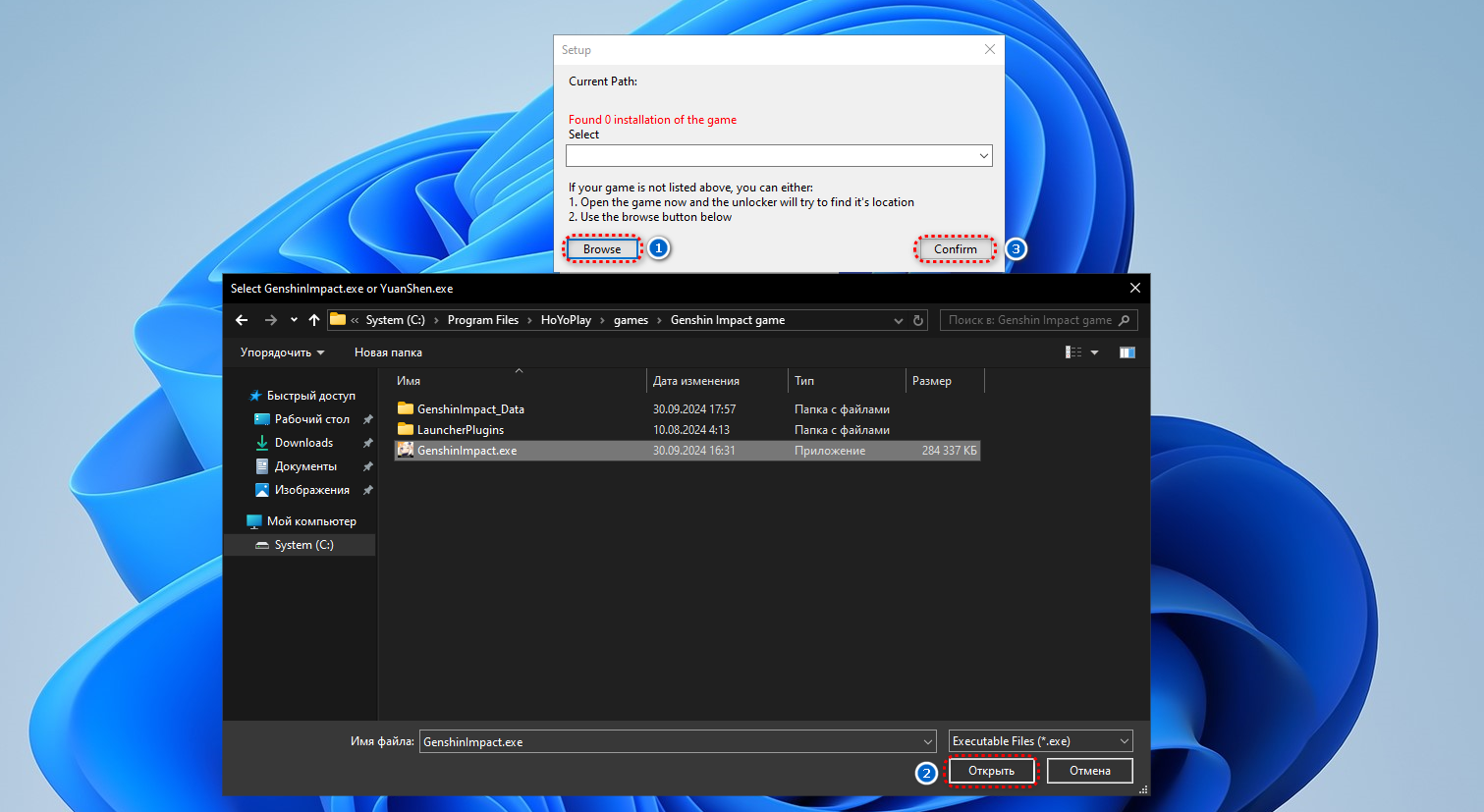Viewport: 1484px width, 812px height.
Task: Navigate to games in the breadcrumb
Action: [x=631, y=320]
